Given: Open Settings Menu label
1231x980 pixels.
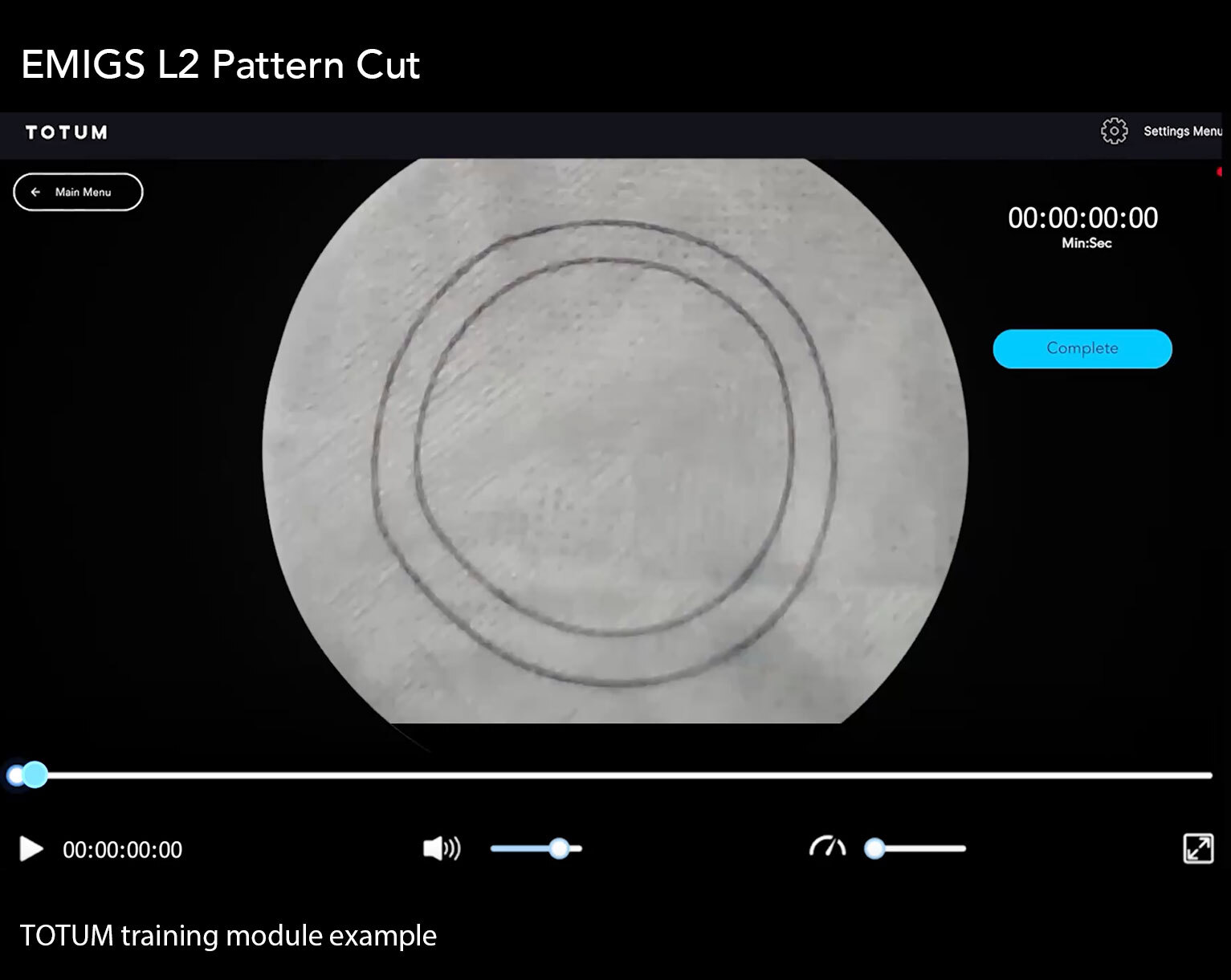Looking at the screenshot, I should pos(1183,131).
